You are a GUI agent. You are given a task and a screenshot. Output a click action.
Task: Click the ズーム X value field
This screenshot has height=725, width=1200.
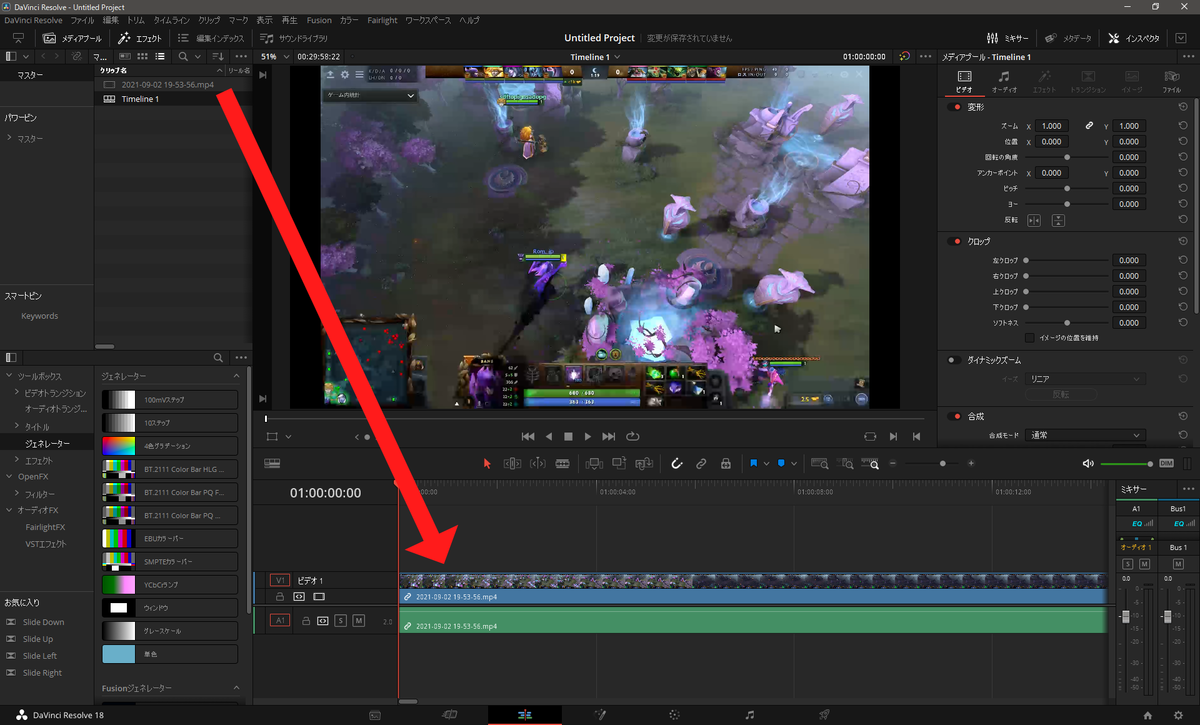click(1051, 126)
